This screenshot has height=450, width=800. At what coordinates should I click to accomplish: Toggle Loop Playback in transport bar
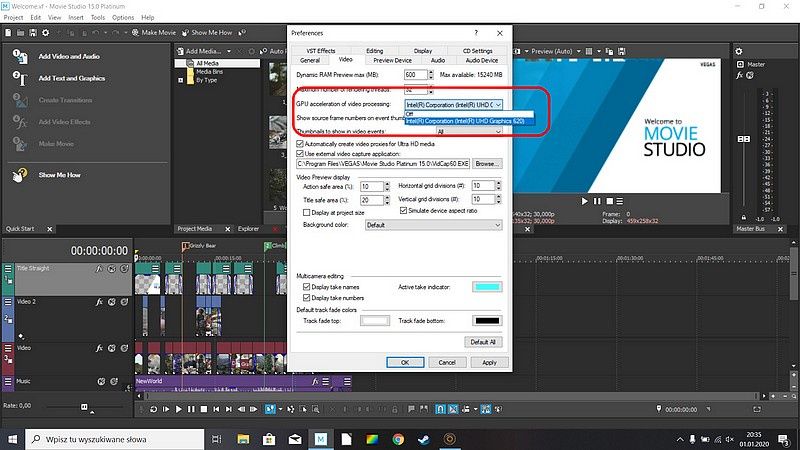(x=153, y=409)
